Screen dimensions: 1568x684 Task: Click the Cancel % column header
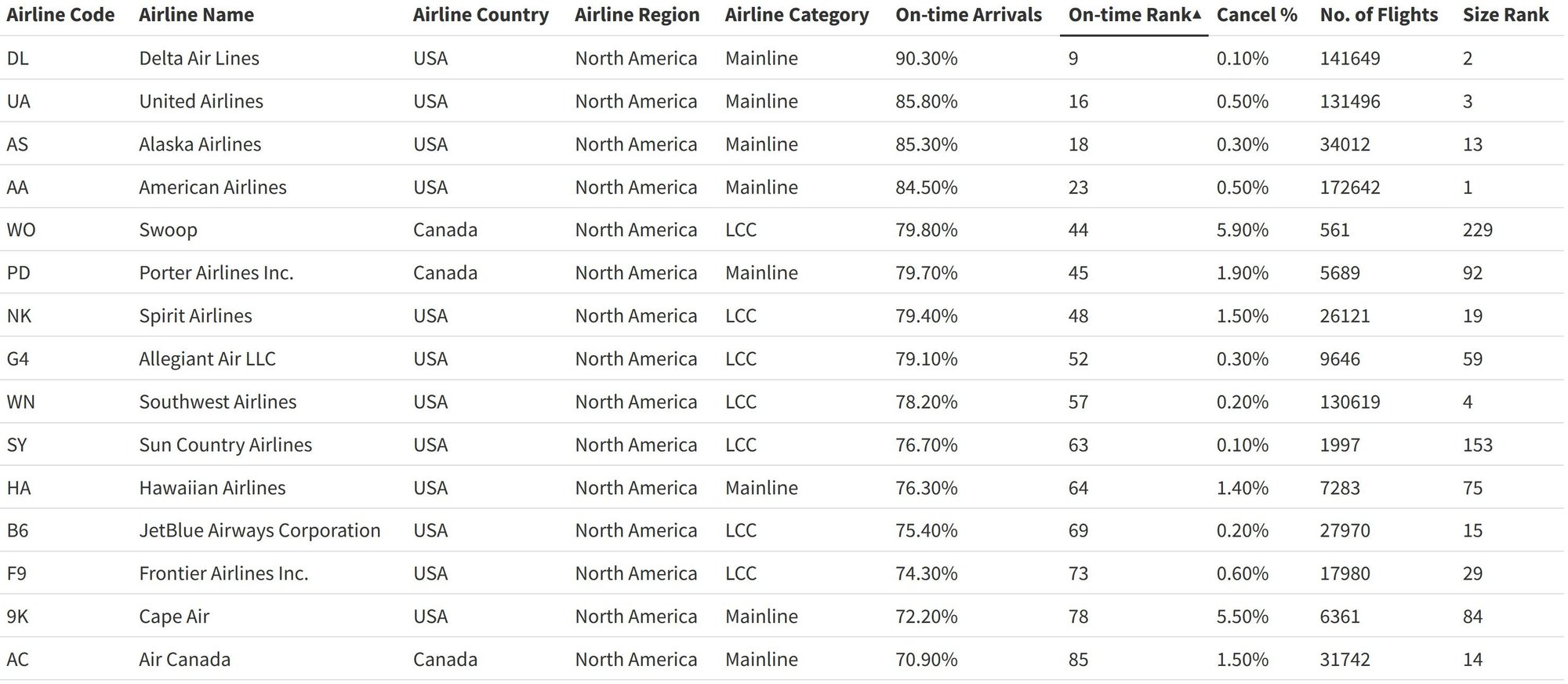pyautogui.click(x=1257, y=15)
